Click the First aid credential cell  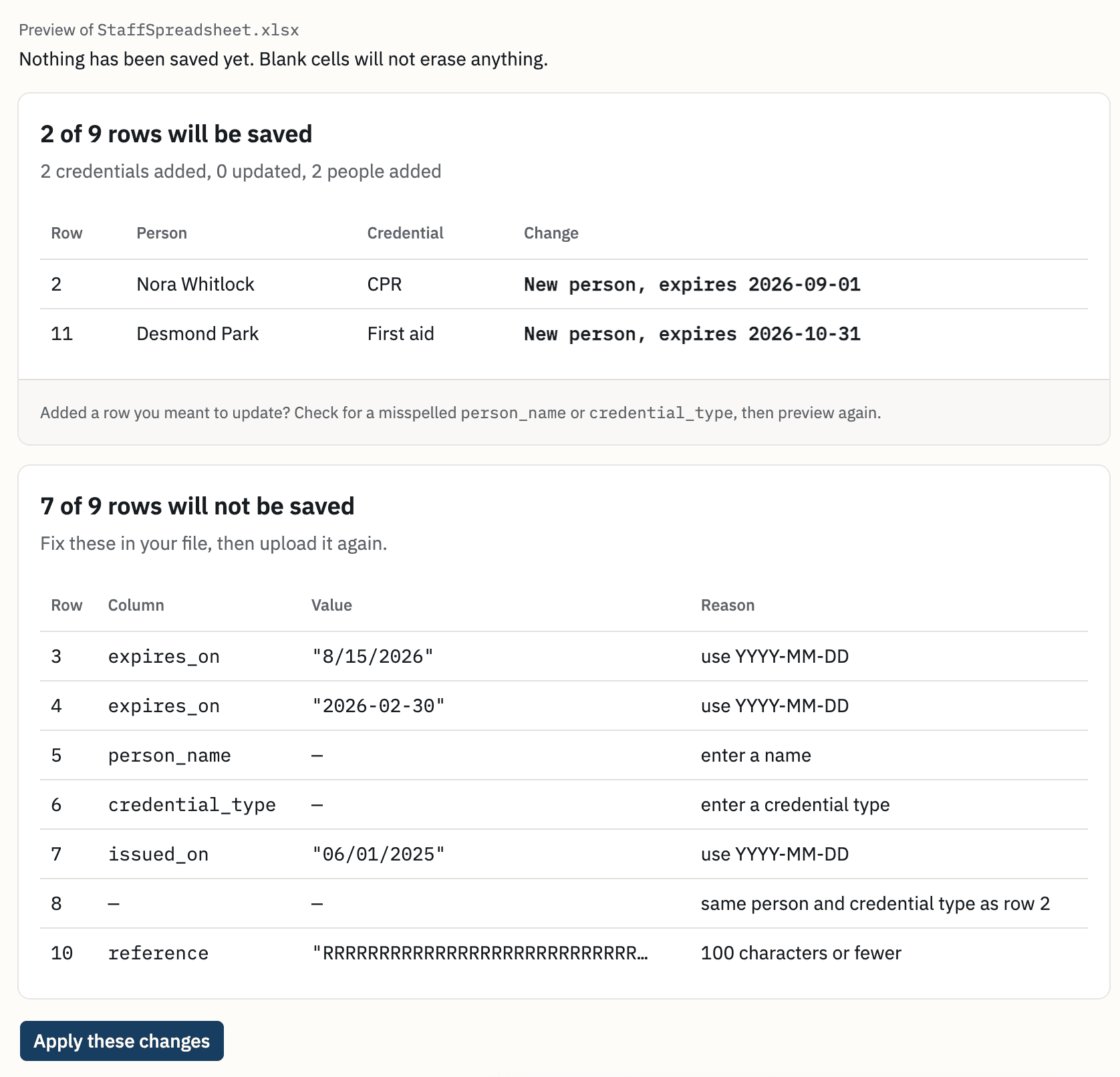click(x=400, y=333)
